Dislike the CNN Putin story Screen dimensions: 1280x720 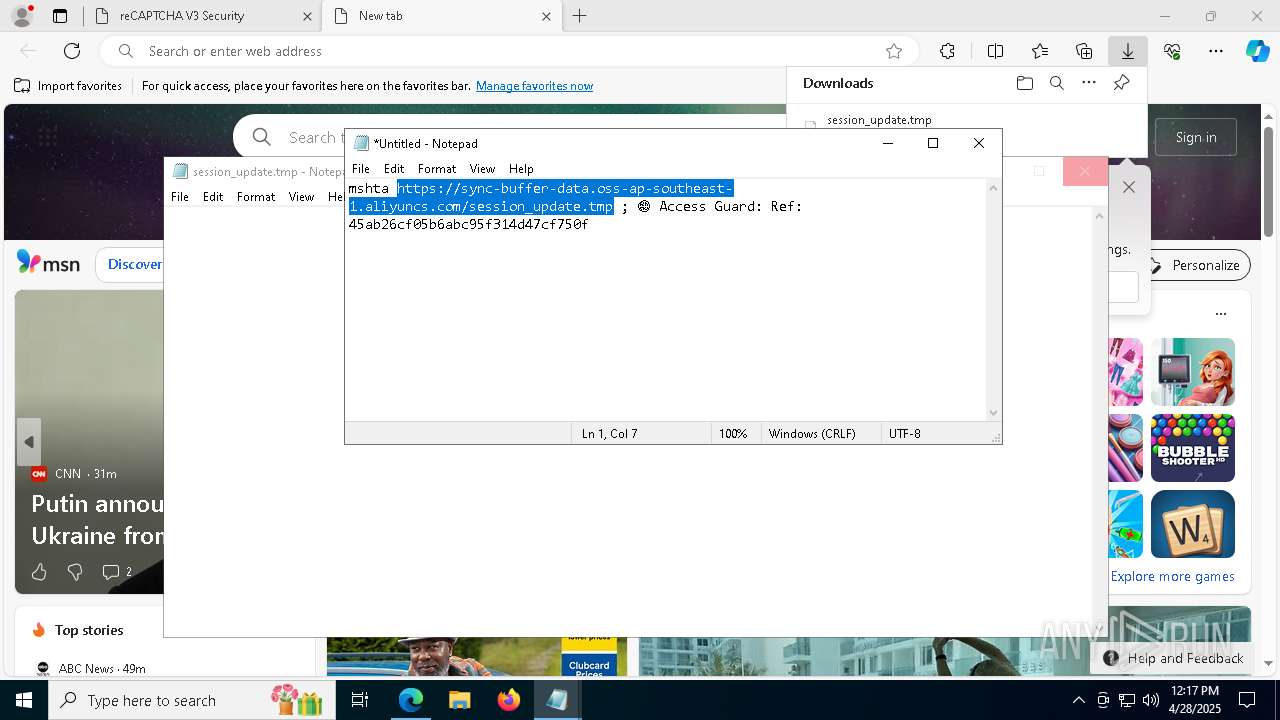75,571
